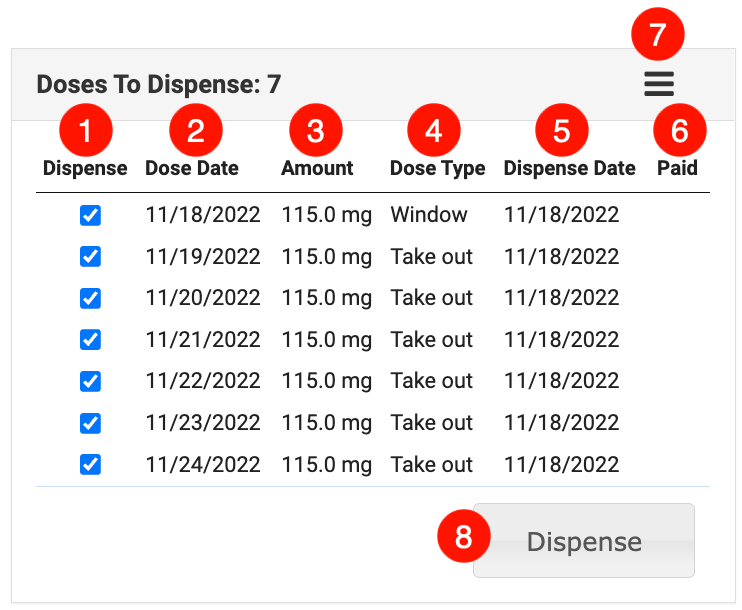Click the Dose Type column header
This screenshot has width=742, height=610.
click(x=437, y=169)
